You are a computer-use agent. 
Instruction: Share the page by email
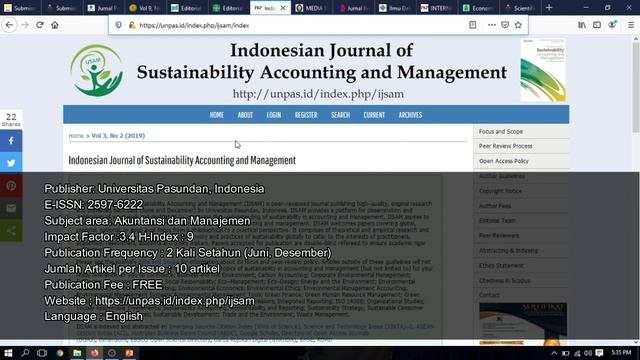pos(11,208)
